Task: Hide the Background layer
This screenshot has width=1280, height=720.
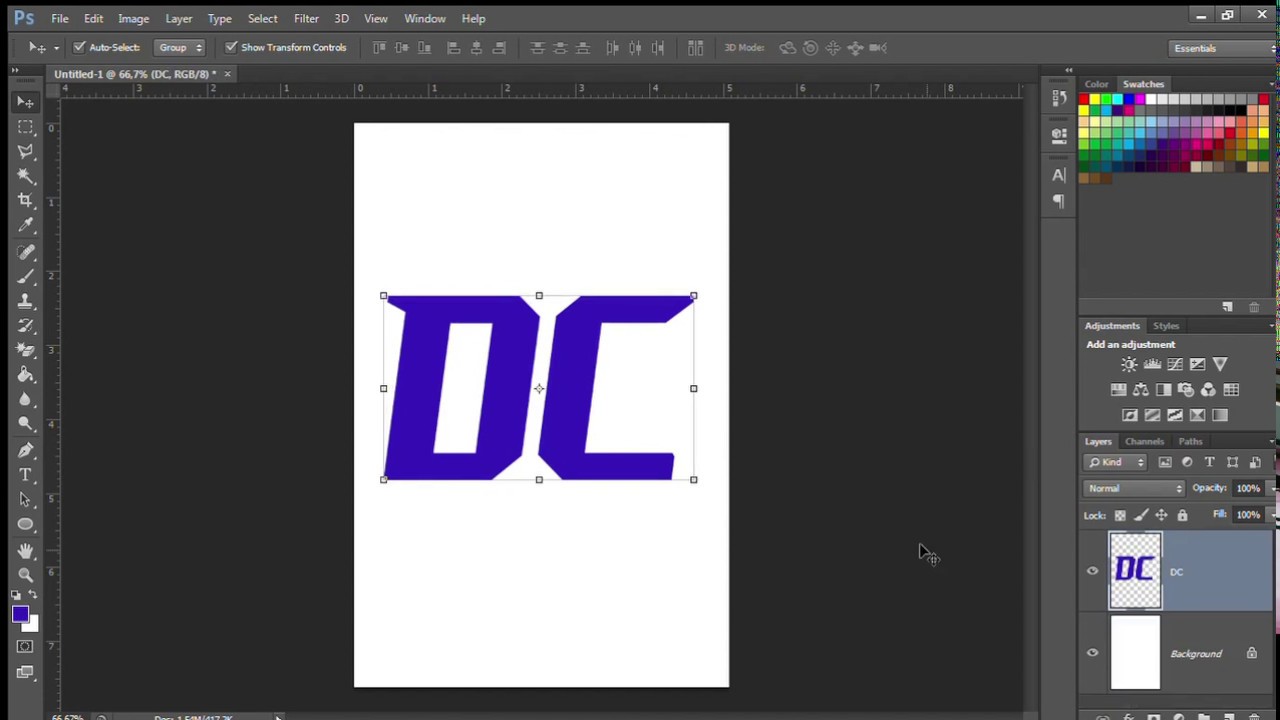Action: pos(1092,653)
